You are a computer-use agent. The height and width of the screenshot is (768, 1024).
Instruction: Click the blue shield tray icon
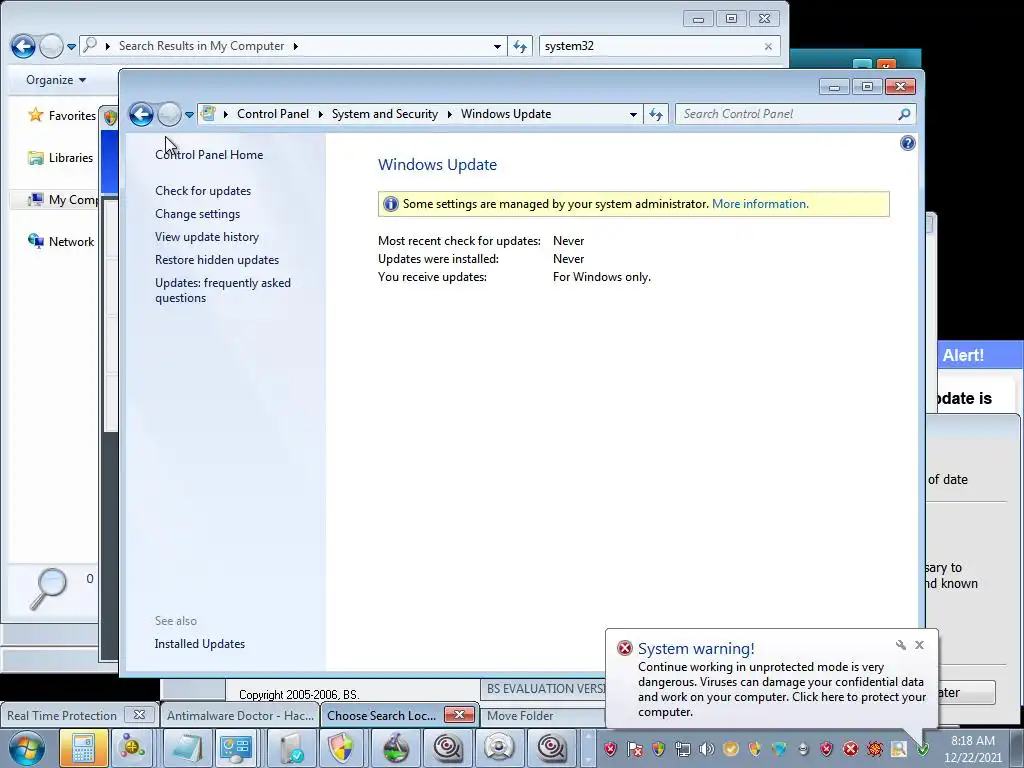point(778,749)
